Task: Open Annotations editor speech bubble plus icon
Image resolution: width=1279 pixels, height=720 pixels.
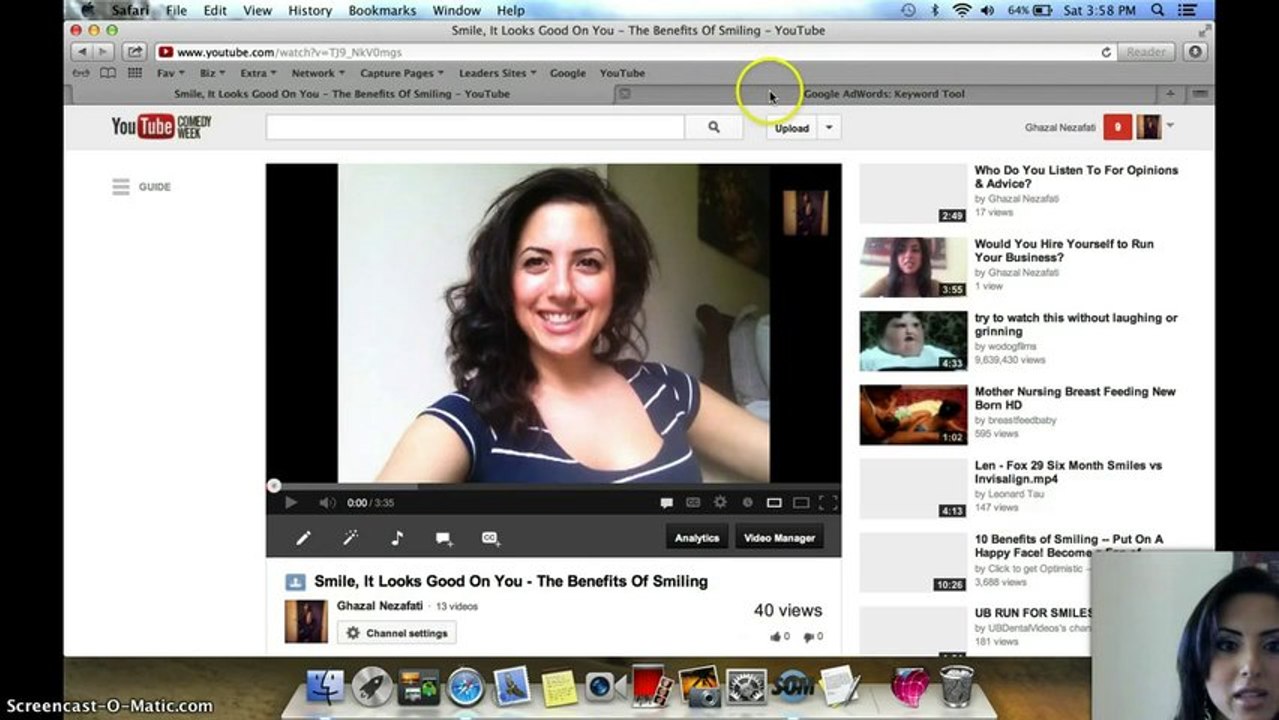Action: (x=444, y=538)
